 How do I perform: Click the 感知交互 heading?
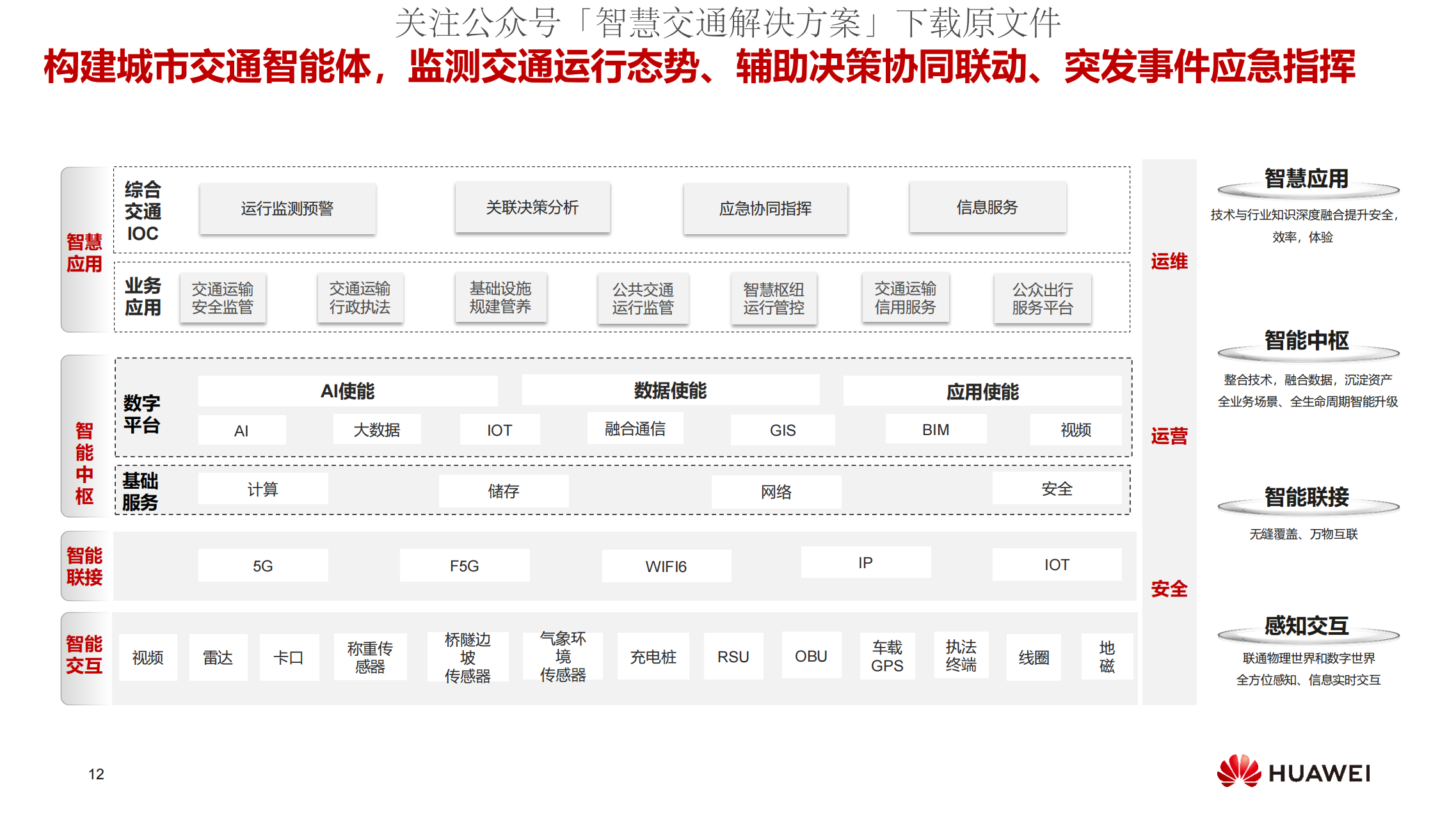click(1307, 626)
